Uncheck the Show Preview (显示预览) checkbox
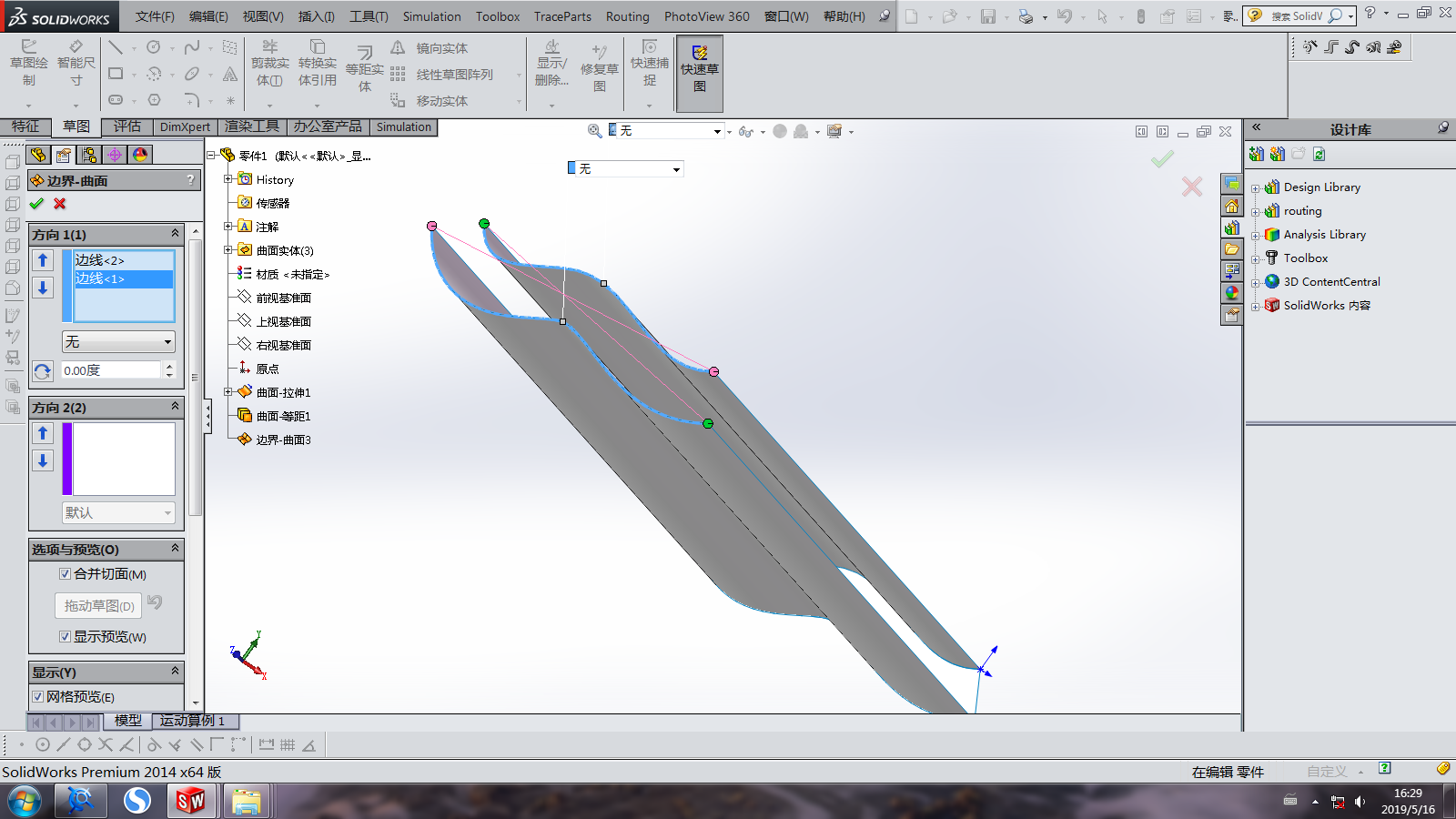Viewport: 1456px width, 819px height. click(x=66, y=637)
